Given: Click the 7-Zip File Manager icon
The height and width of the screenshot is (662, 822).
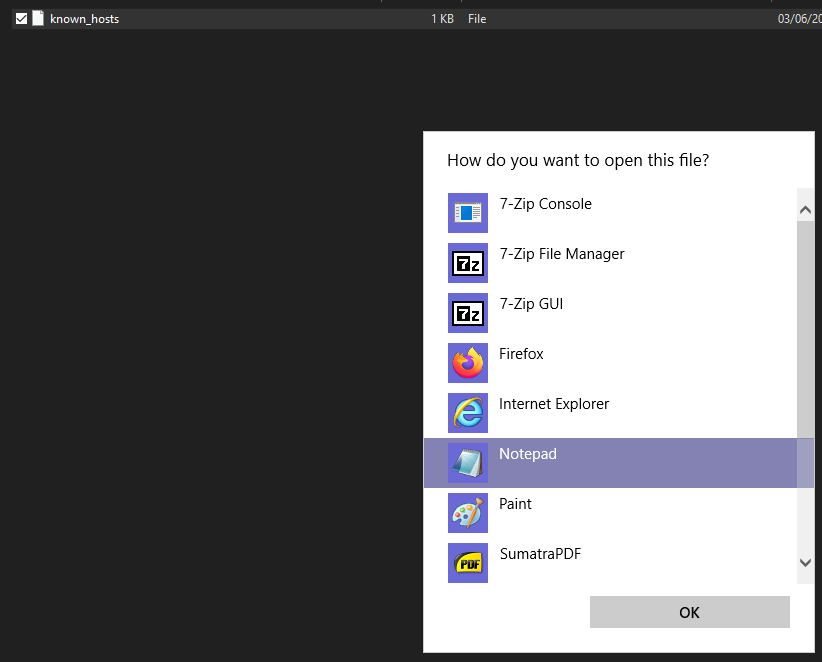Looking at the screenshot, I should click(467, 263).
